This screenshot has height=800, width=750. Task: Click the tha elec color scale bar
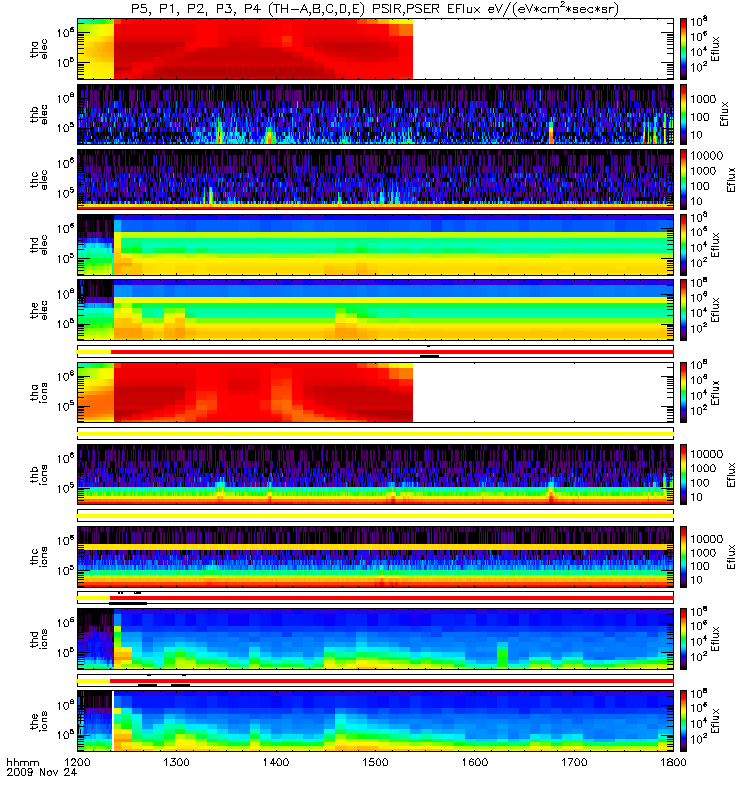(683, 49)
